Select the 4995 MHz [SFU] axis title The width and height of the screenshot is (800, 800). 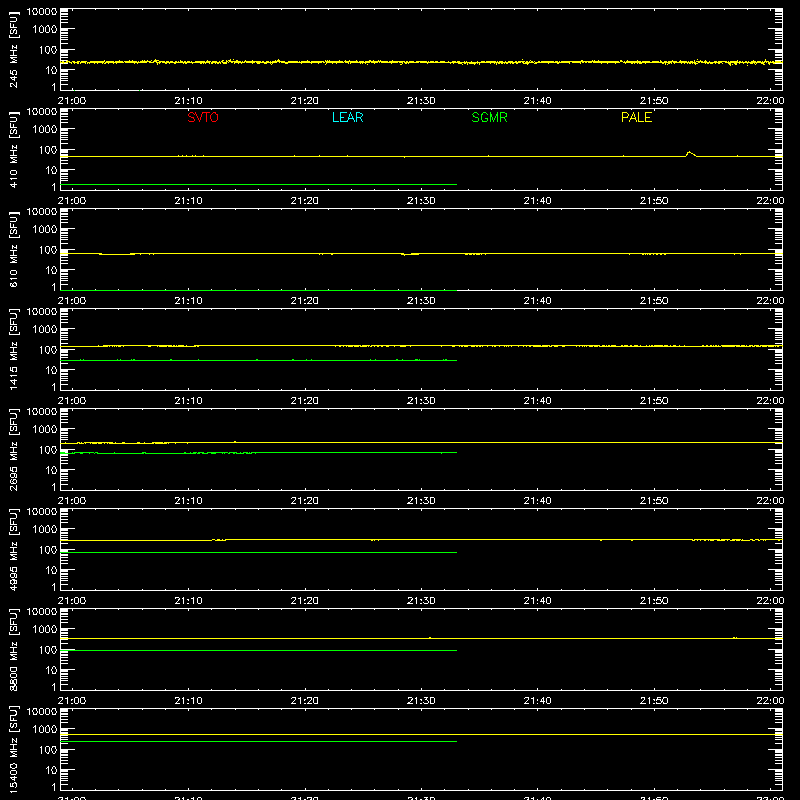(14, 549)
